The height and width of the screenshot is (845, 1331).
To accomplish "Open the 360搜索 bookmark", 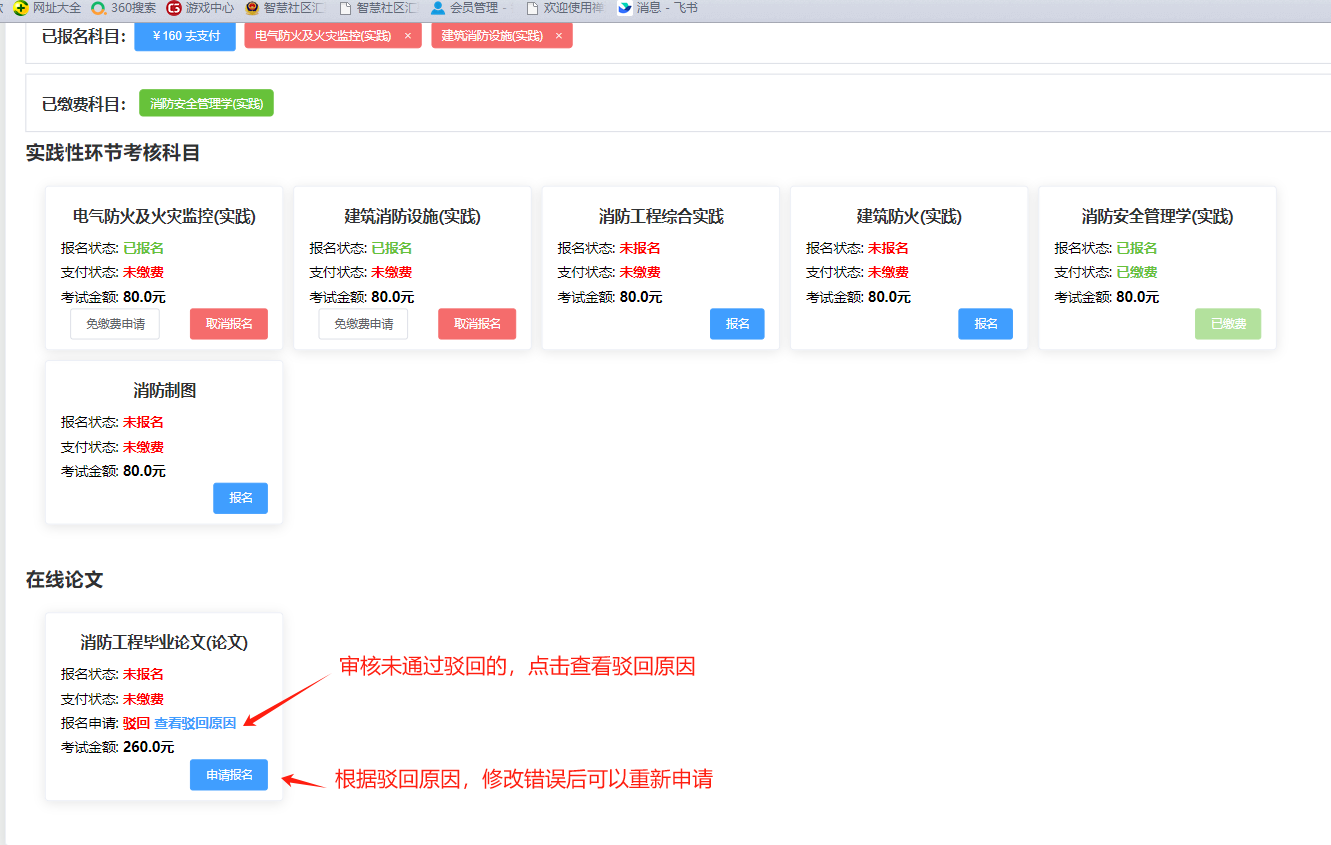I will [x=124, y=8].
